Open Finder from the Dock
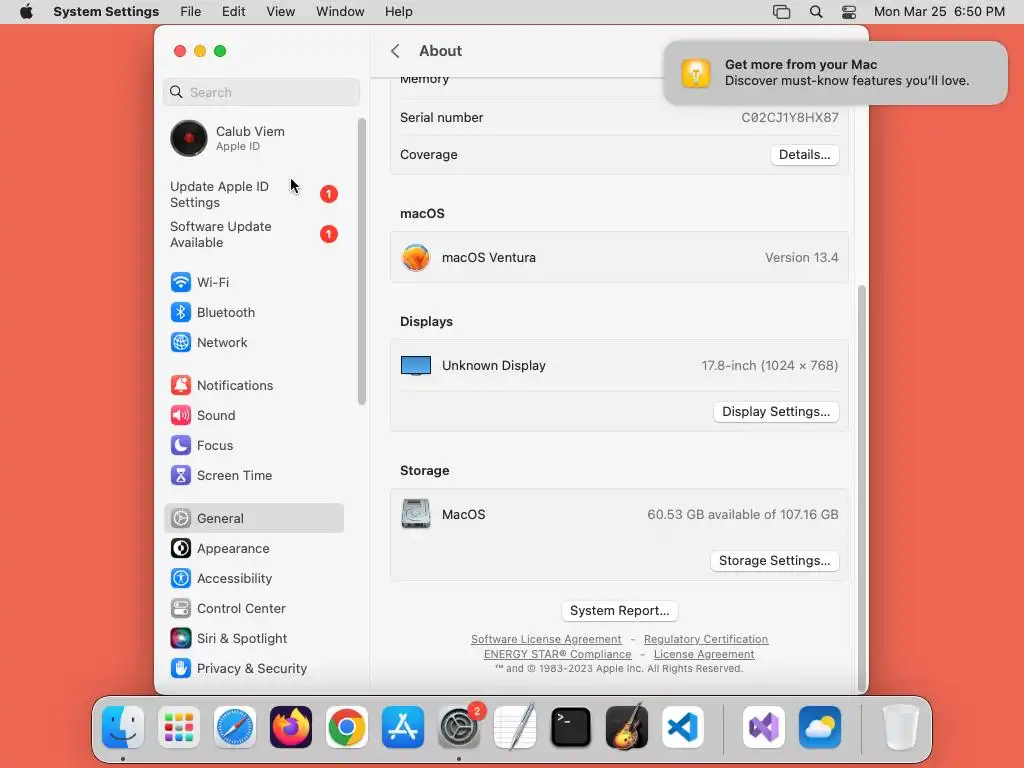Image resolution: width=1024 pixels, height=768 pixels. click(x=123, y=727)
